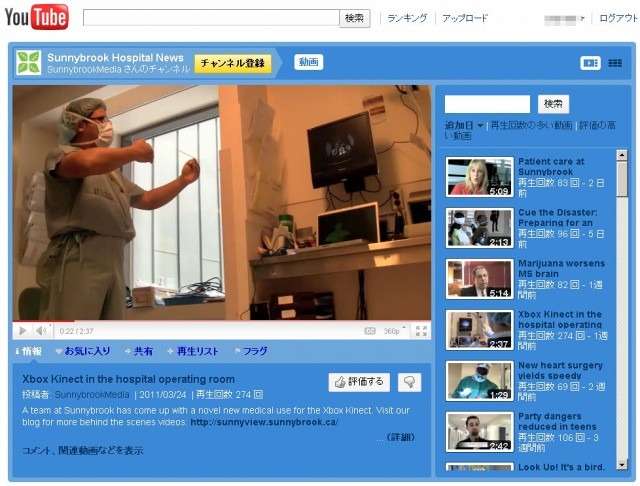Focus the channel search field
The height and width of the screenshot is (486, 640).
pos(487,104)
